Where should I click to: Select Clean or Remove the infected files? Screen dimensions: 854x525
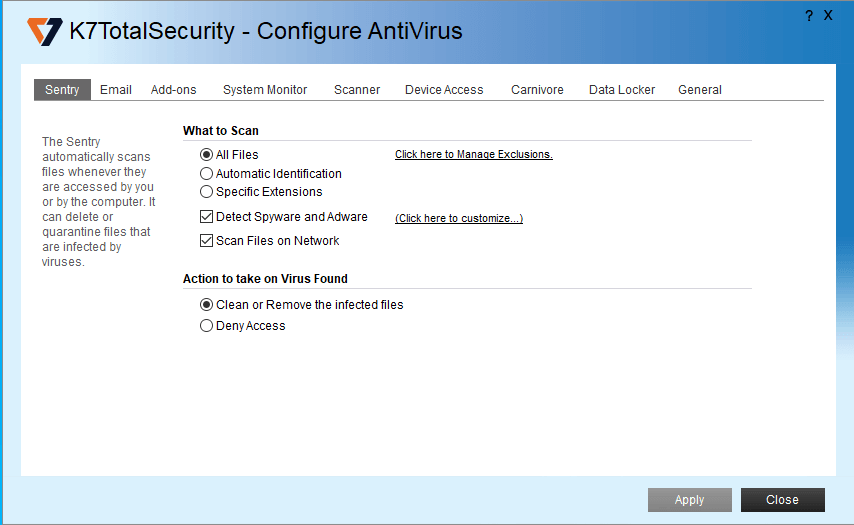(207, 305)
